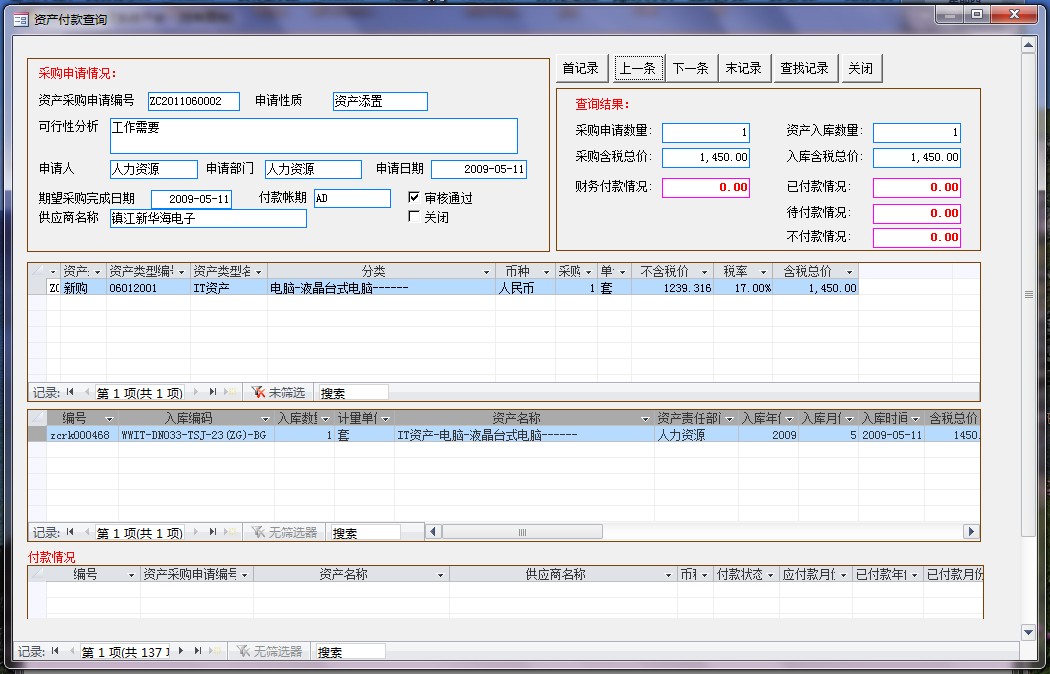The height and width of the screenshot is (674, 1050).
Task: Click 申请日期 field 2009-05-11
Action: coord(479,169)
